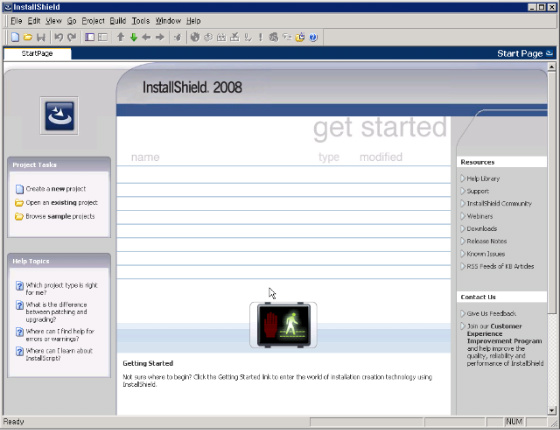Click the folder icon beside Browse sample projects
Screen dimensions: 560x430
(x=19, y=216)
